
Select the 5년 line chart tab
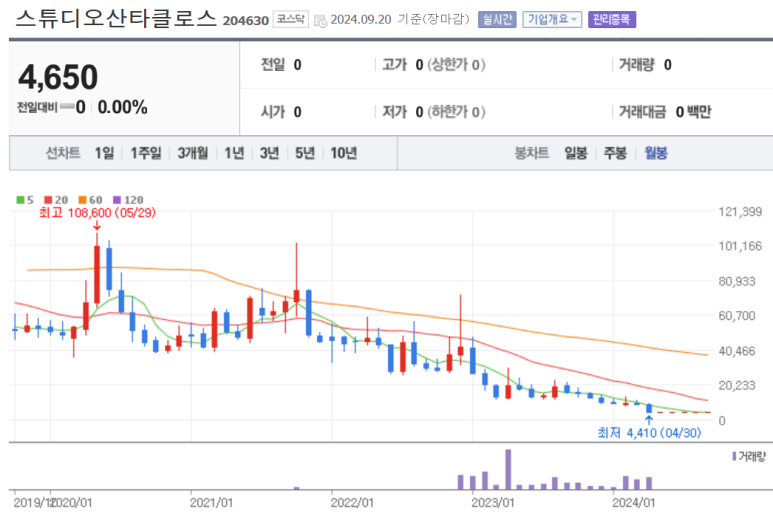coord(305,153)
